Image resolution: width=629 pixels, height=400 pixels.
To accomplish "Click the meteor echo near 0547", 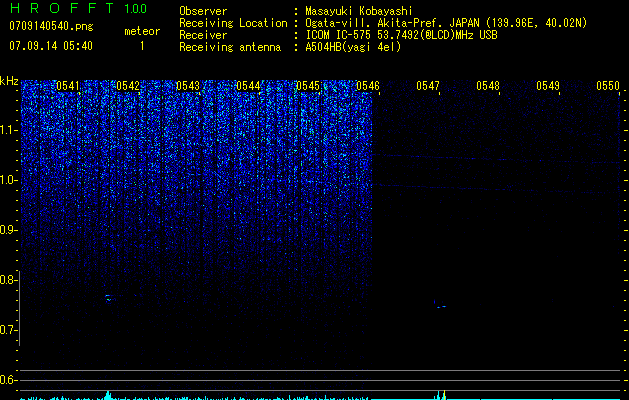I will (x=440, y=305).
